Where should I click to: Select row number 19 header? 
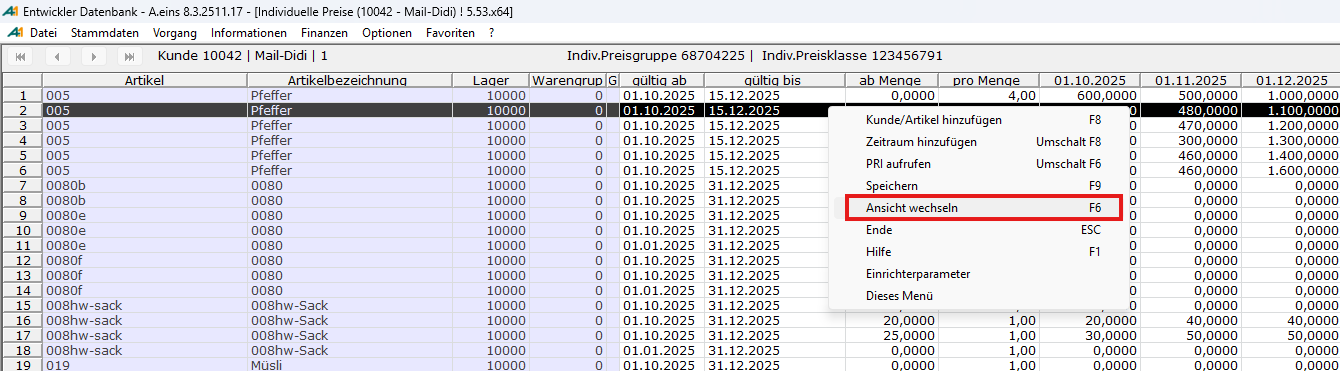pos(21,365)
